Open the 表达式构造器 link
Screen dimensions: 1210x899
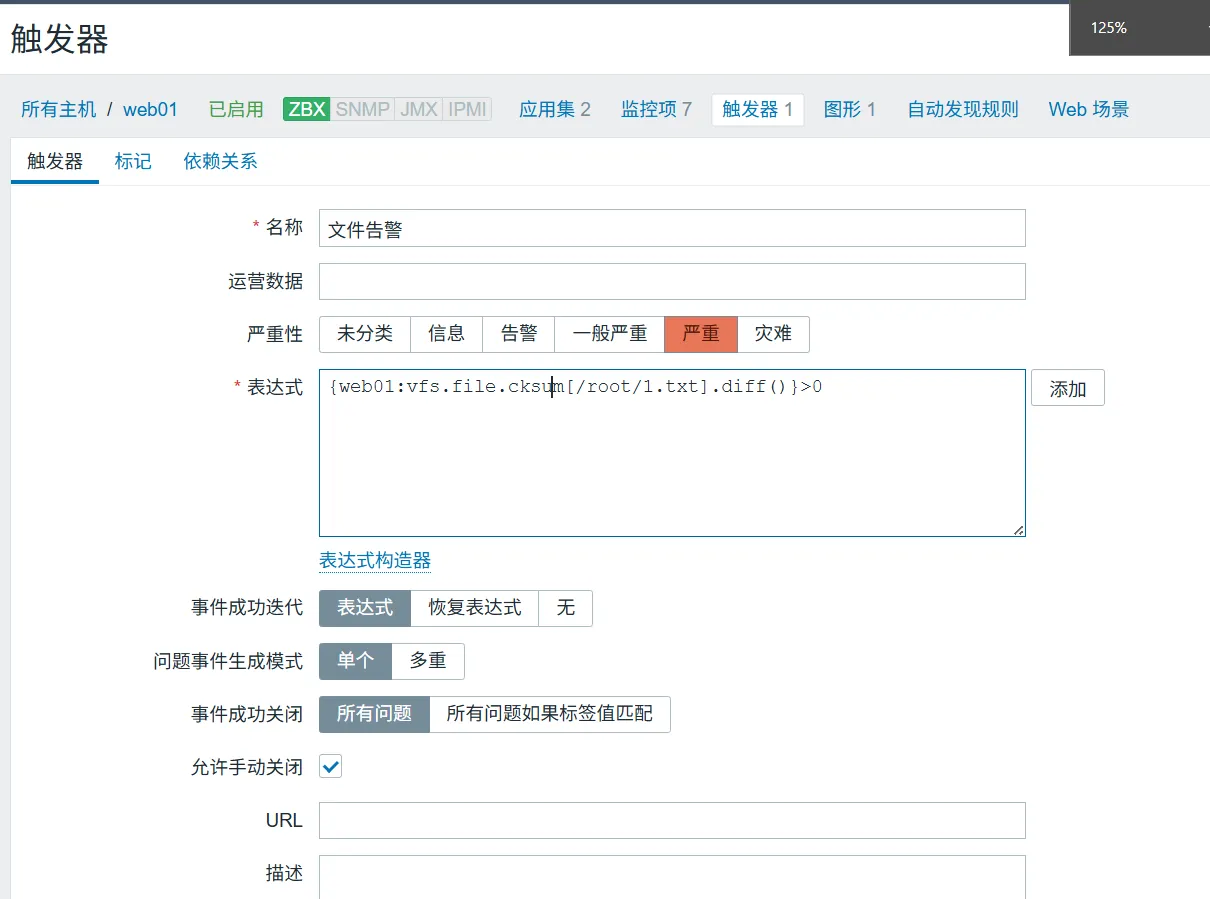pos(375,560)
